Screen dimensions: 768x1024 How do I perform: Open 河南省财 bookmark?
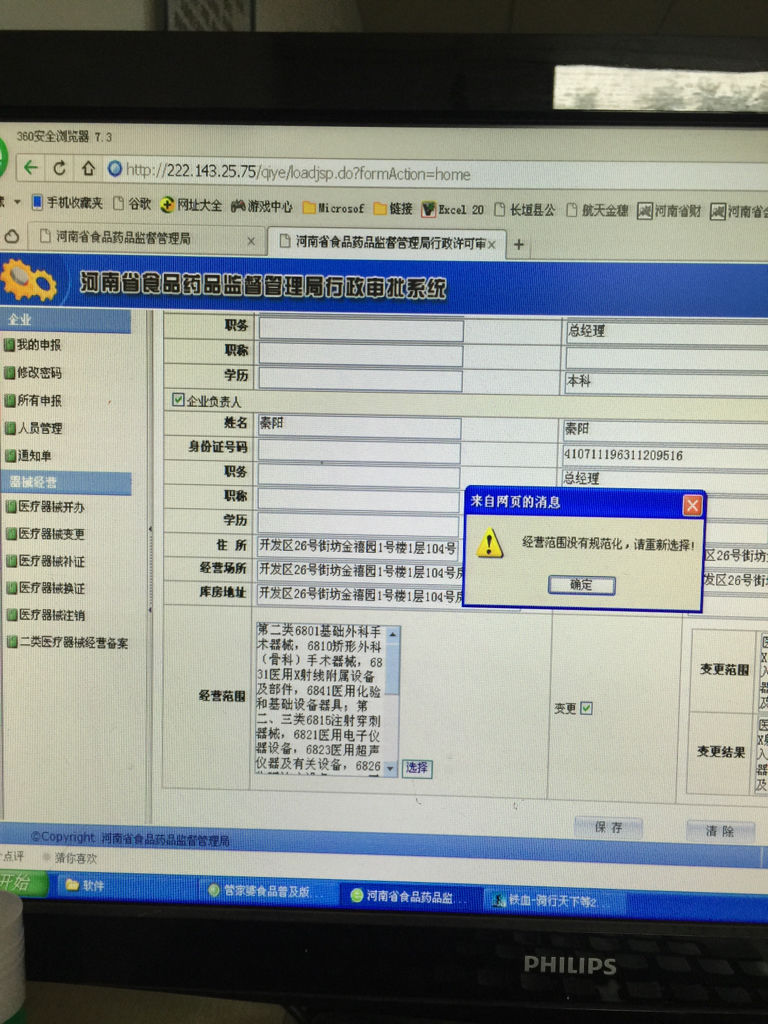[669, 211]
